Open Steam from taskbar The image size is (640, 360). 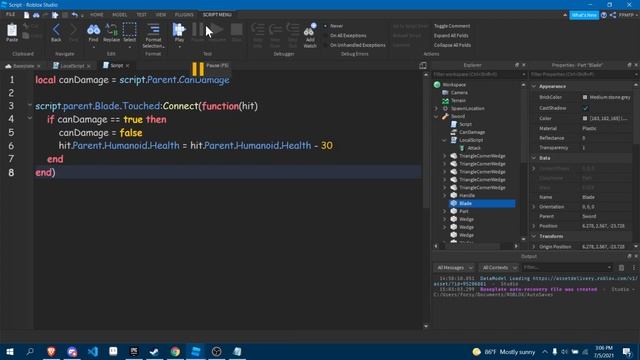154,351
